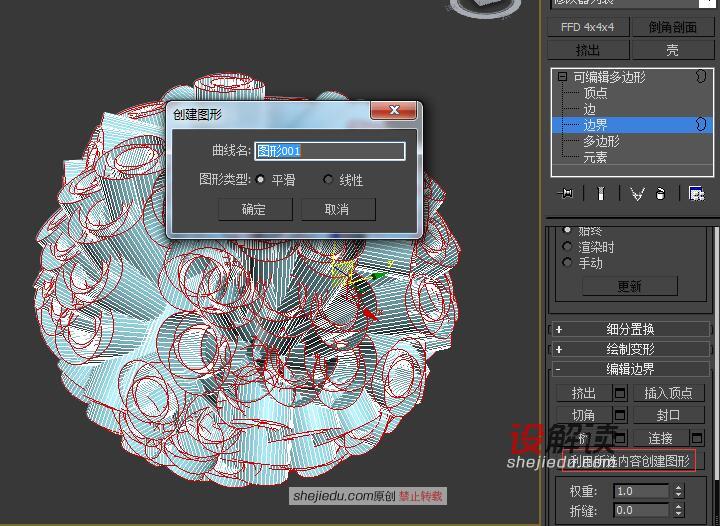Screen dimensions: 720x526
Task: Pin the modifier stack with pushpin icon
Action: click(565, 194)
